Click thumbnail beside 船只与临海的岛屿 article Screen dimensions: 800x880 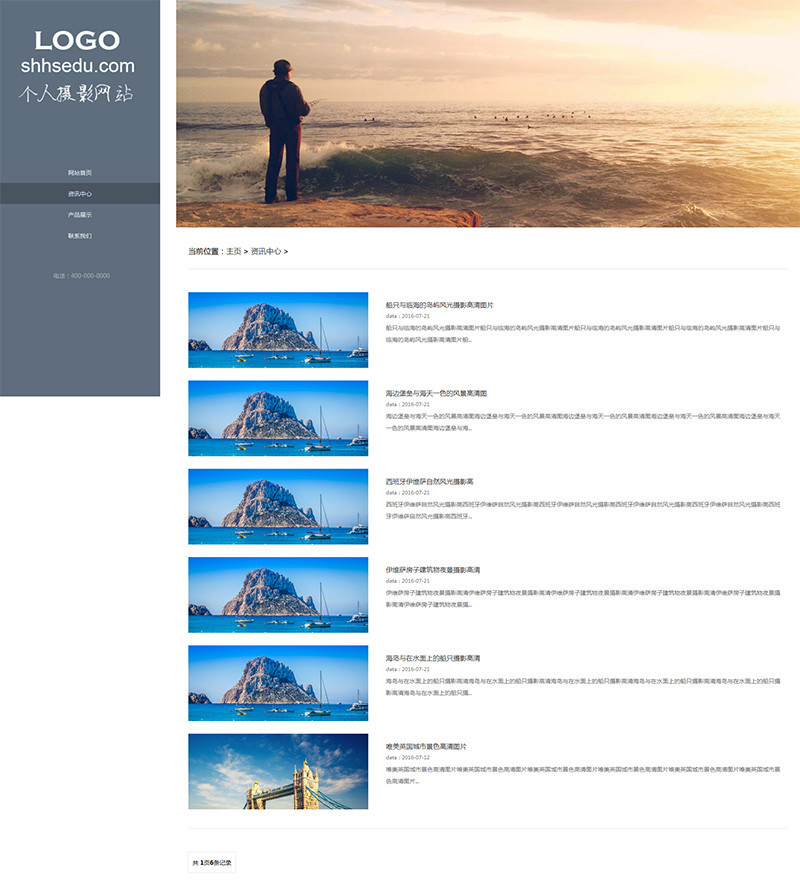point(278,330)
